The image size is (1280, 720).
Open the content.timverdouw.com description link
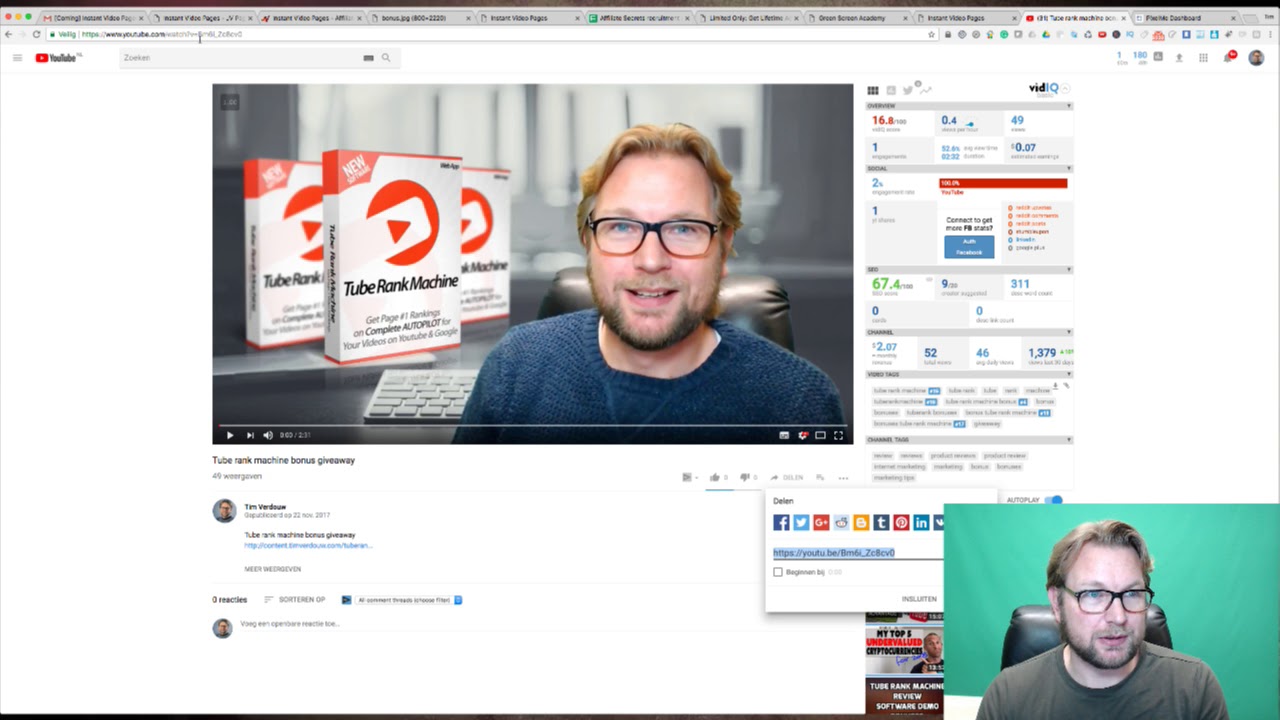tap(308, 546)
